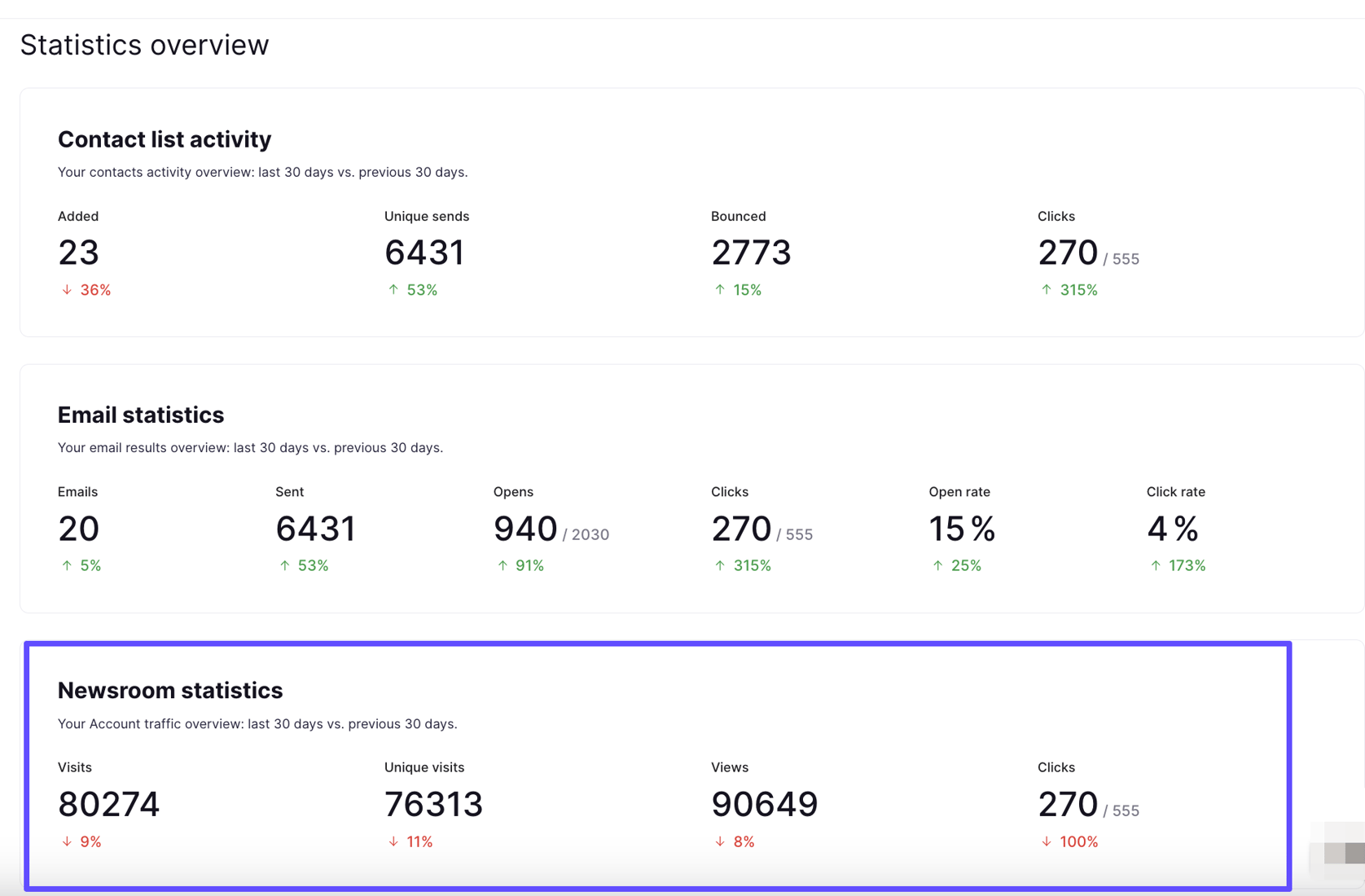Click the "11%" decrease under Unique visits
This screenshot has height=896, width=1365.
[419, 841]
